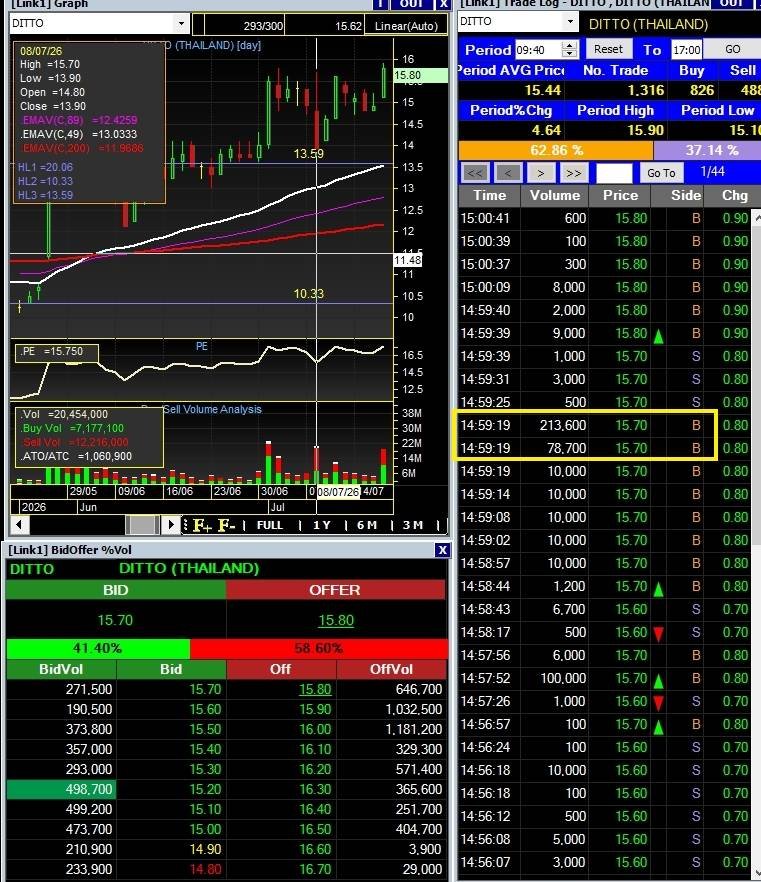Click the OffVol column header

(x=391, y=669)
